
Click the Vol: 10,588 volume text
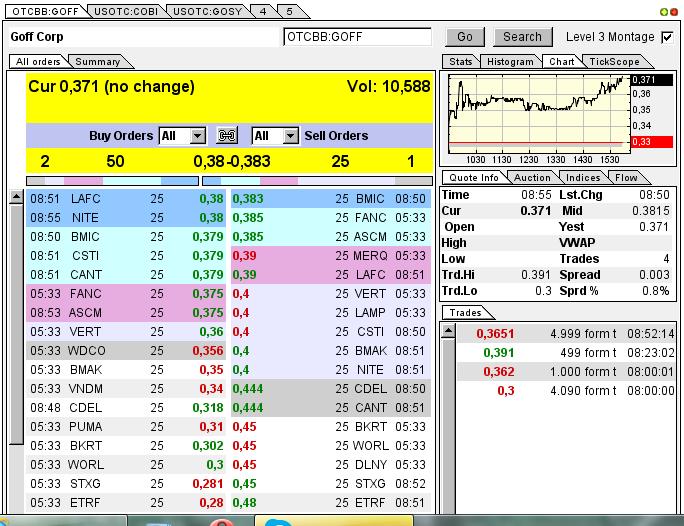(388, 86)
